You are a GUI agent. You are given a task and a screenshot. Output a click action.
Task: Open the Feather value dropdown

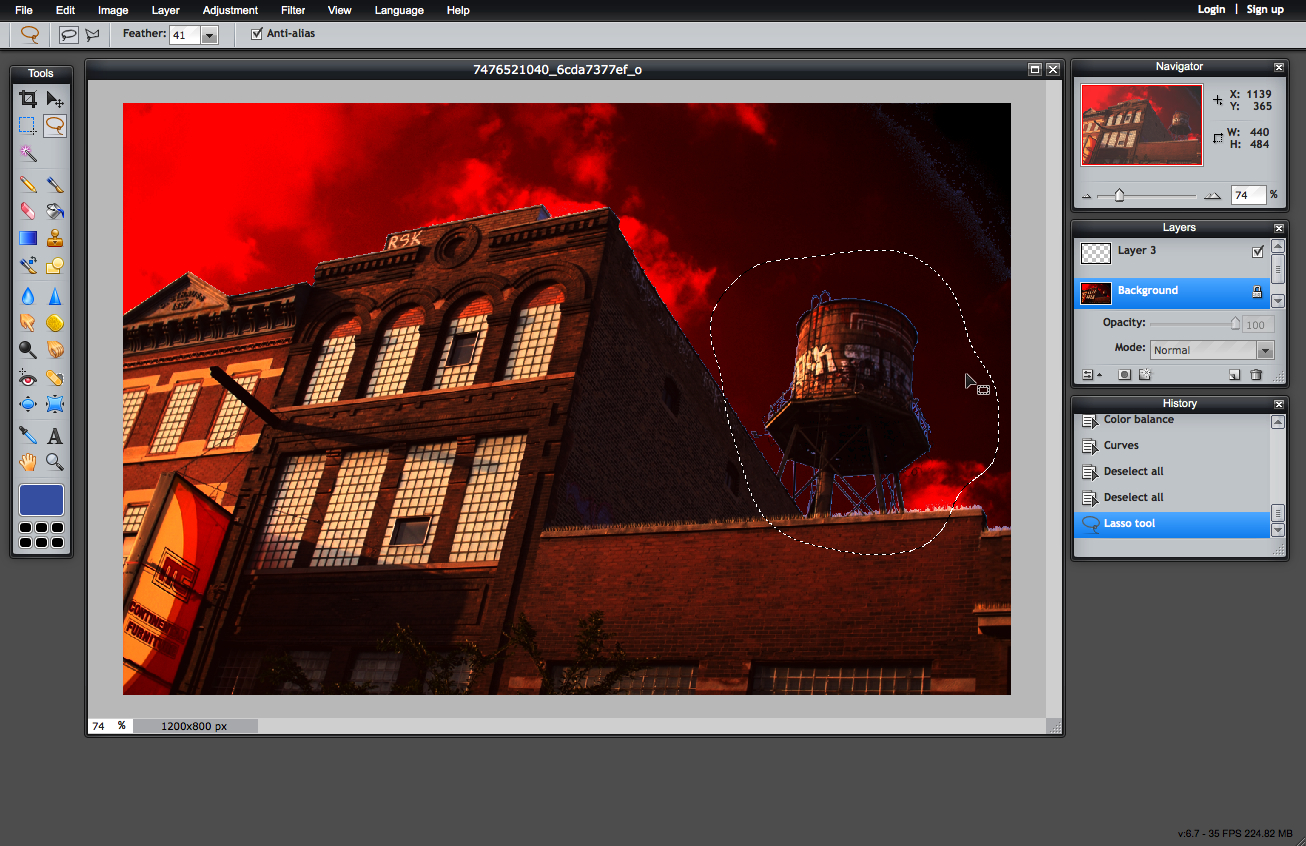(209, 35)
